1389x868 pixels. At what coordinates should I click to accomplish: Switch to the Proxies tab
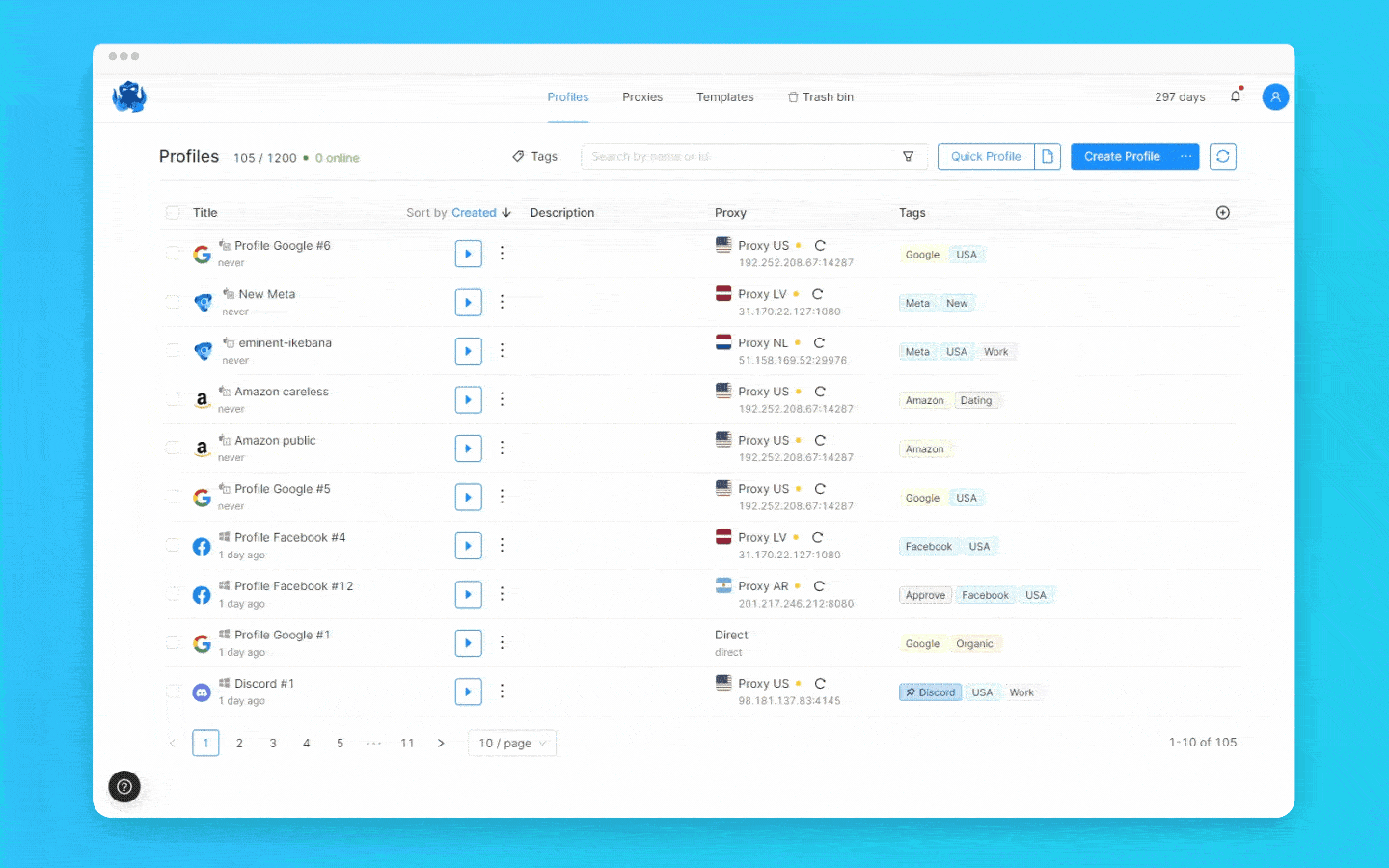click(641, 96)
